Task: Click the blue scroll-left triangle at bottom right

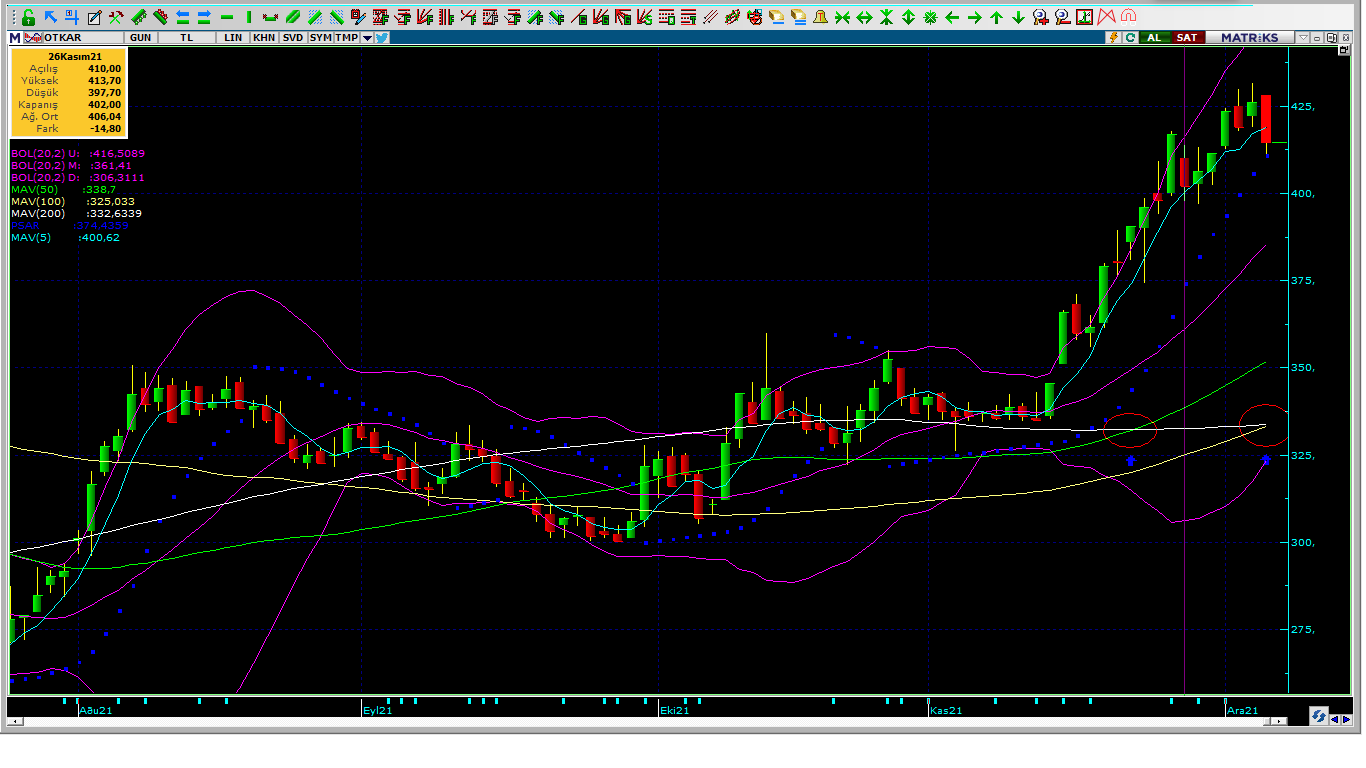Action: (x=1335, y=719)
